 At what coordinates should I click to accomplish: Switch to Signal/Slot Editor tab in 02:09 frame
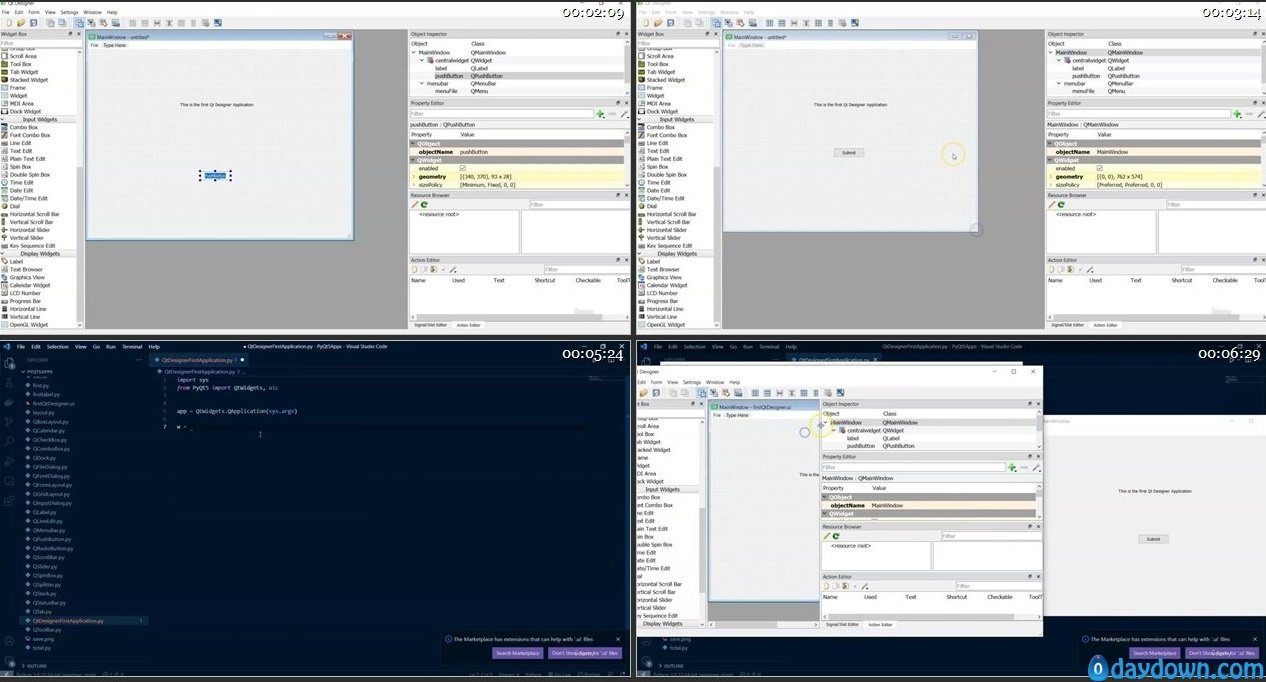click(x=432, y=325)
